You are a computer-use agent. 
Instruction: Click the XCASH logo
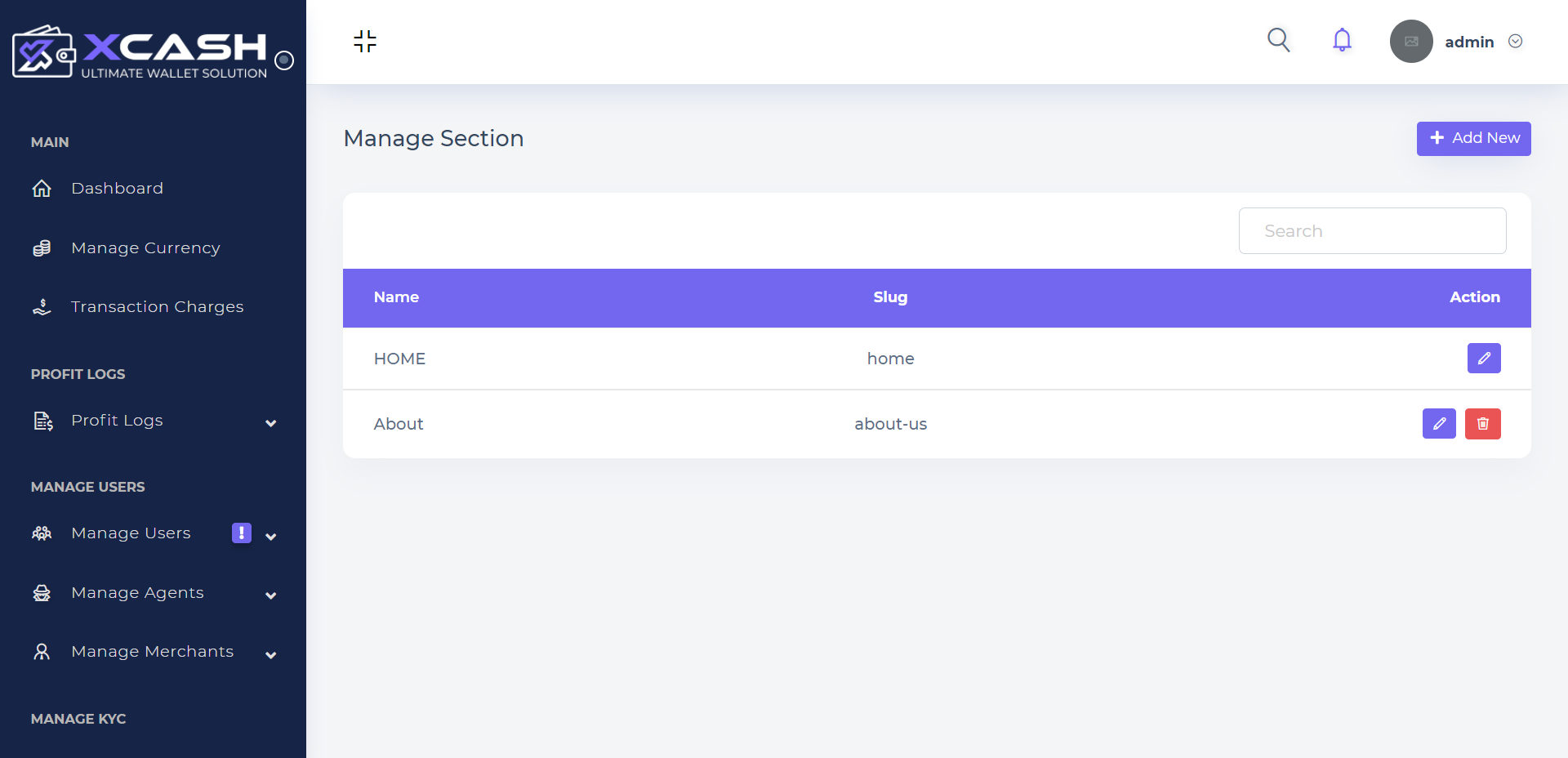click(x=140, y=51)
